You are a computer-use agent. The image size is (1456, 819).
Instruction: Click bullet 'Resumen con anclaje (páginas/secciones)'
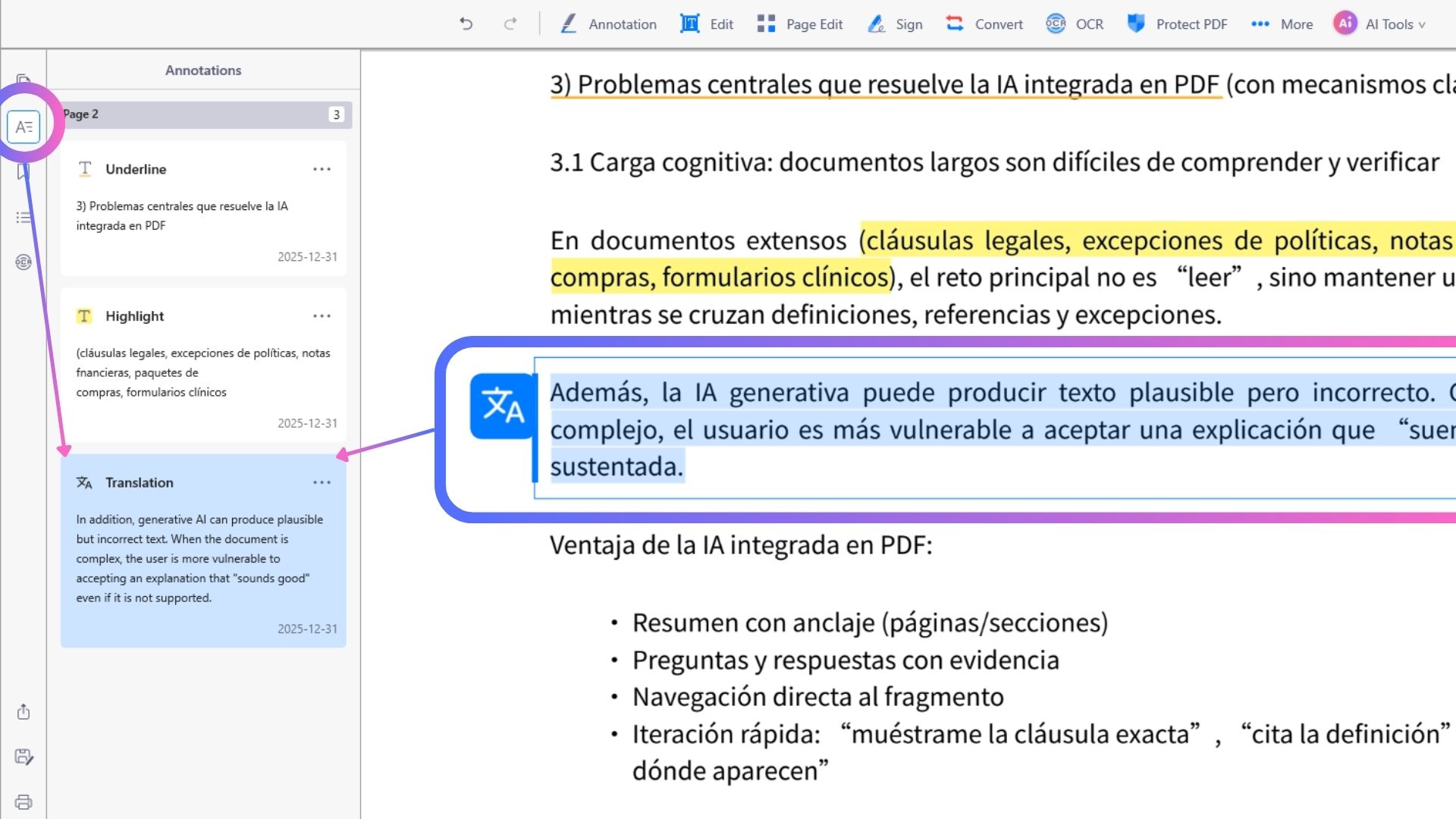870,623
